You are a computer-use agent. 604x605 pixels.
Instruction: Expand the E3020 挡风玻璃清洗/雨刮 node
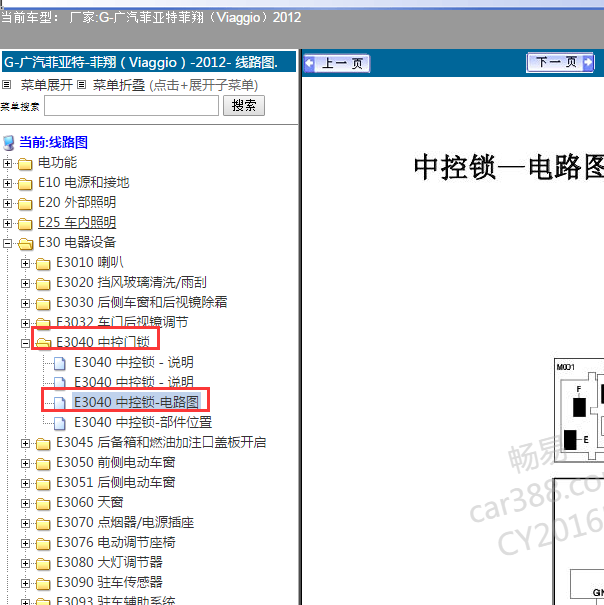(x=25, y=284)
